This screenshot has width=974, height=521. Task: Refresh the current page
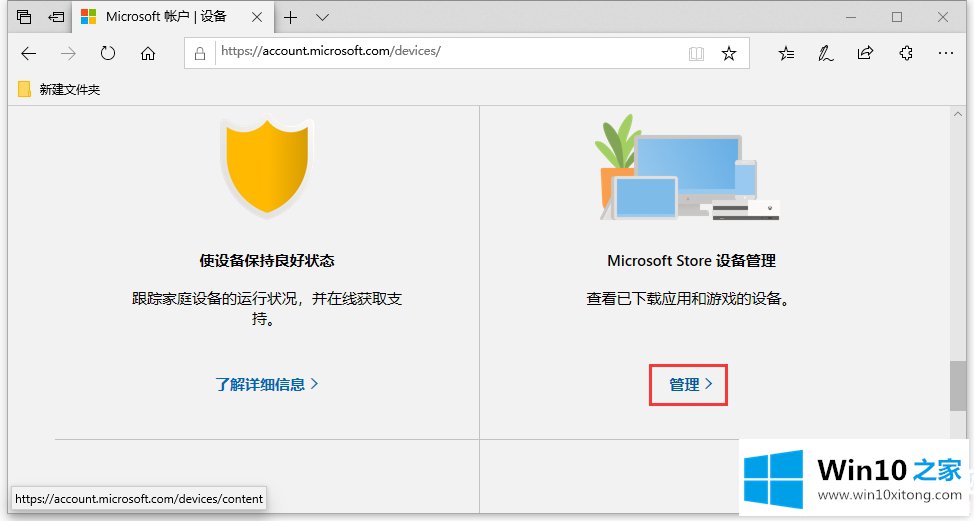tap(108, 53)
